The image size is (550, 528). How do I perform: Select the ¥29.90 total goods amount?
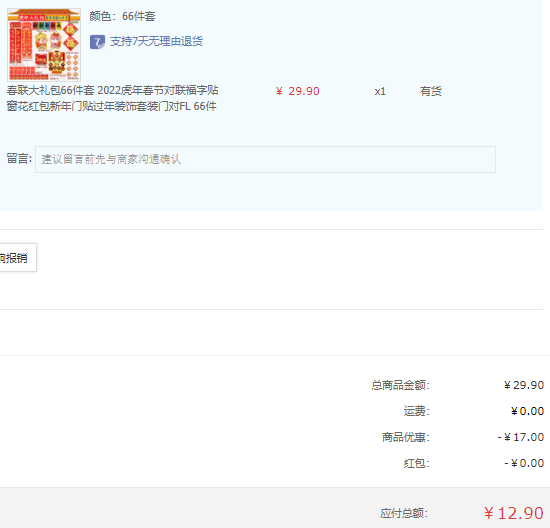coord(524,385)
